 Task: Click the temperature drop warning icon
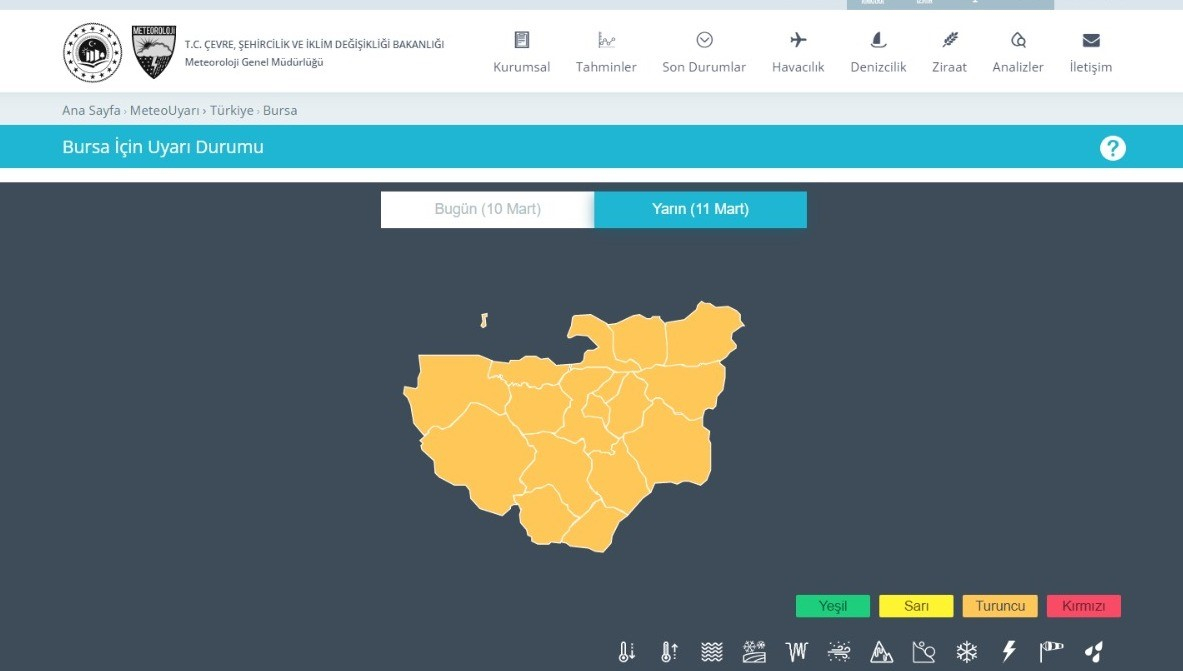click(x=627, y=652)
